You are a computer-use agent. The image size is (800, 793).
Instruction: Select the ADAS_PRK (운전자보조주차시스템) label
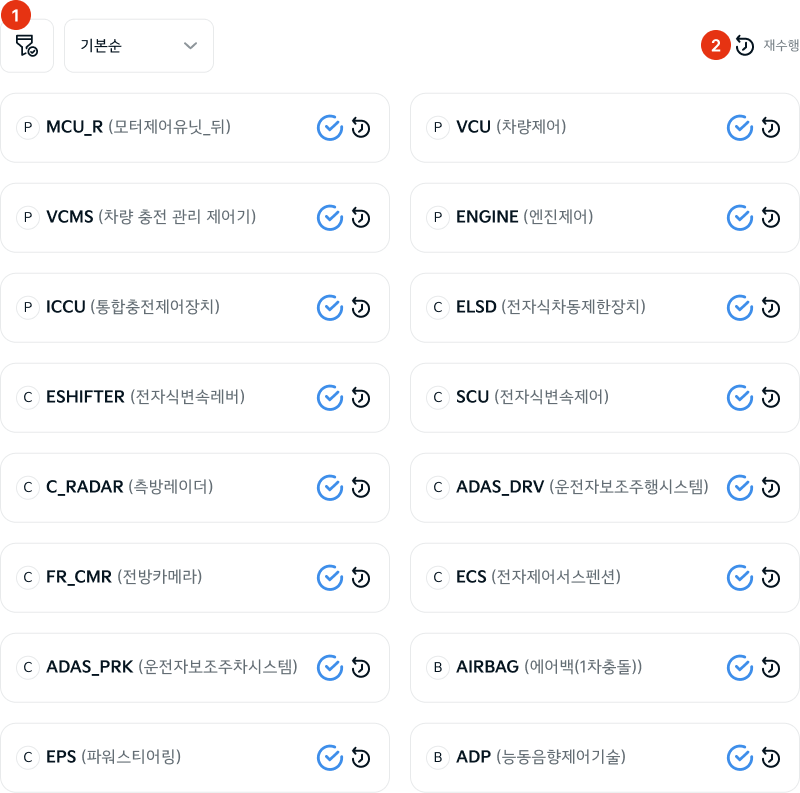pos(172,666)
